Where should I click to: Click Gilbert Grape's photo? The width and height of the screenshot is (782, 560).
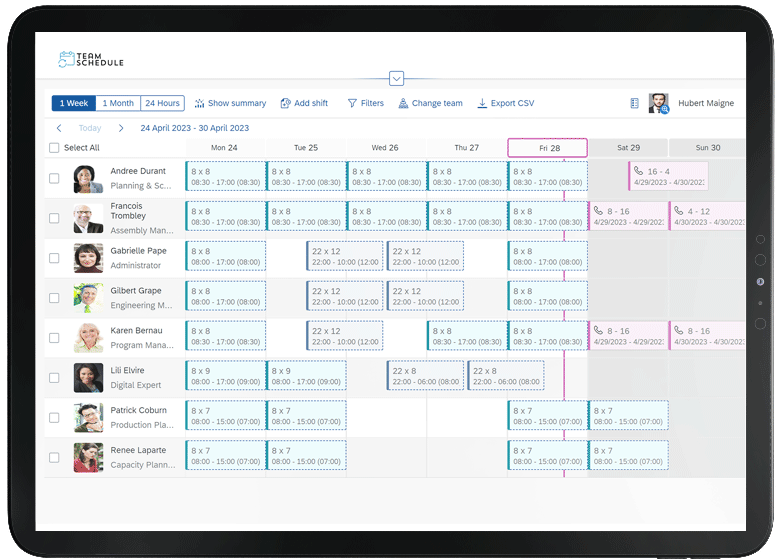[88, 298]
